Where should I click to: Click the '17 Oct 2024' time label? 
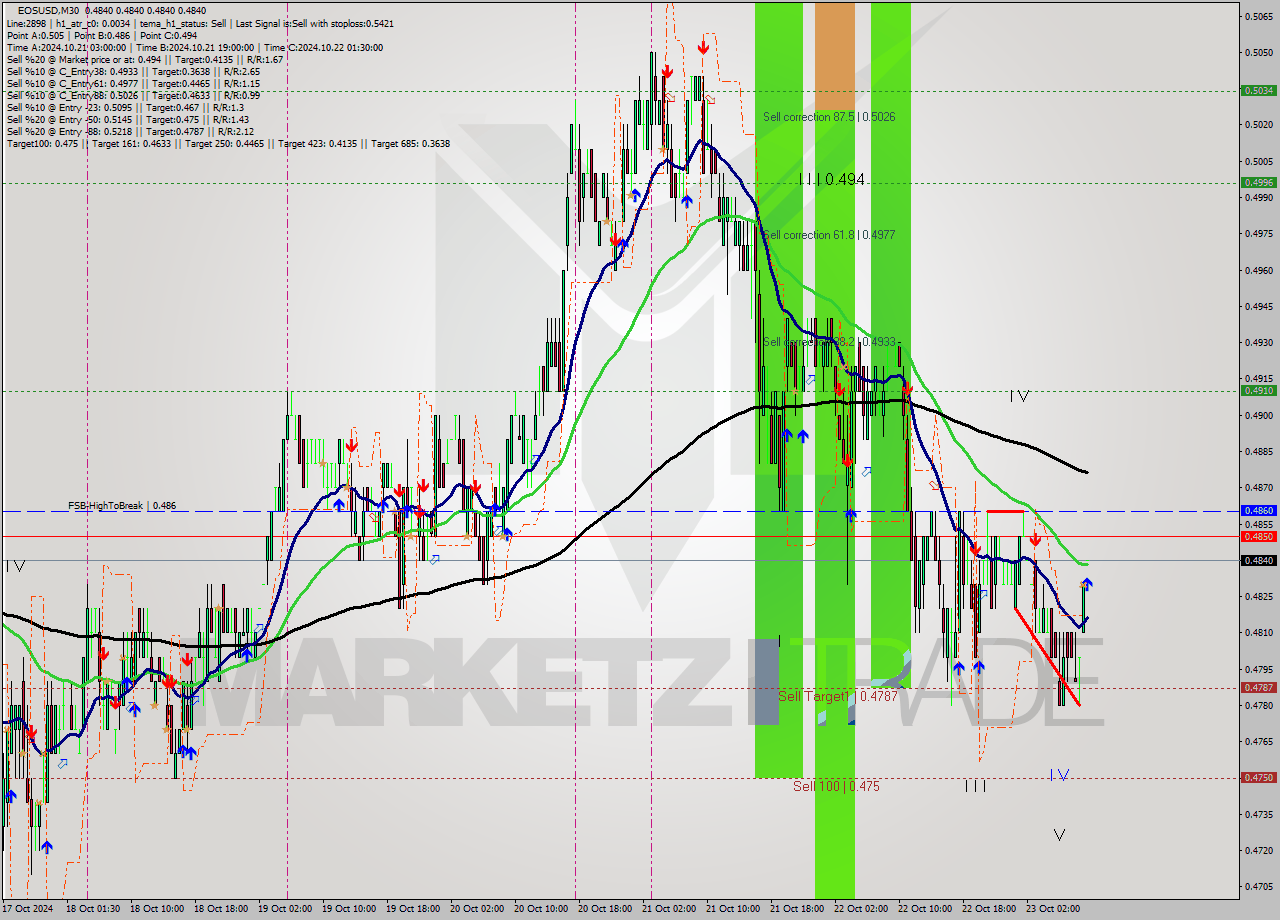27,909
